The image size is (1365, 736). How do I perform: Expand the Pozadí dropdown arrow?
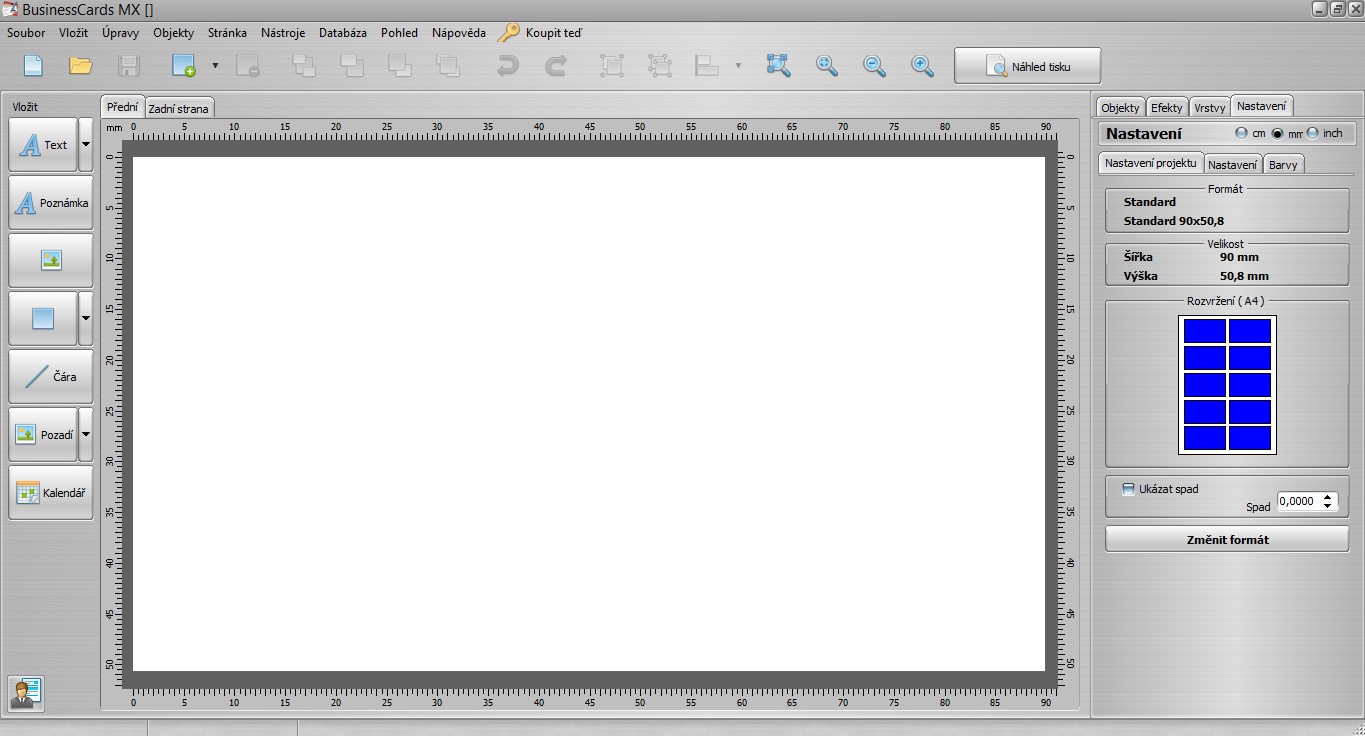[x=85, y=435]
